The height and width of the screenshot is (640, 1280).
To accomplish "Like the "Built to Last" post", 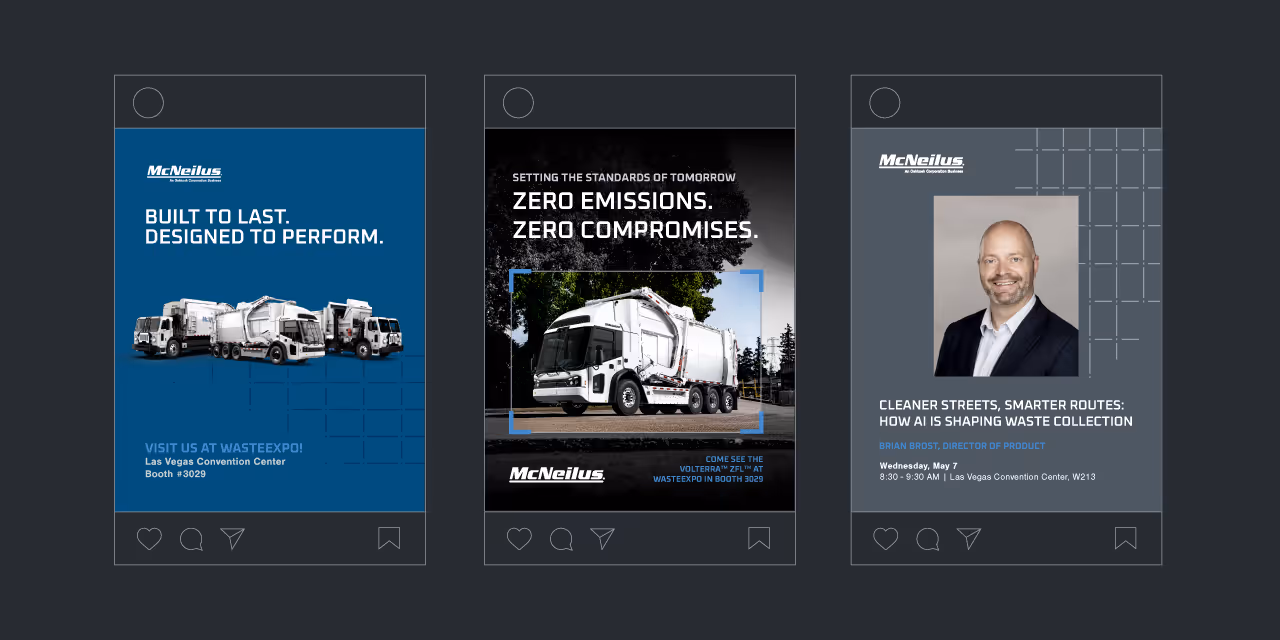I will pos(148,538).
